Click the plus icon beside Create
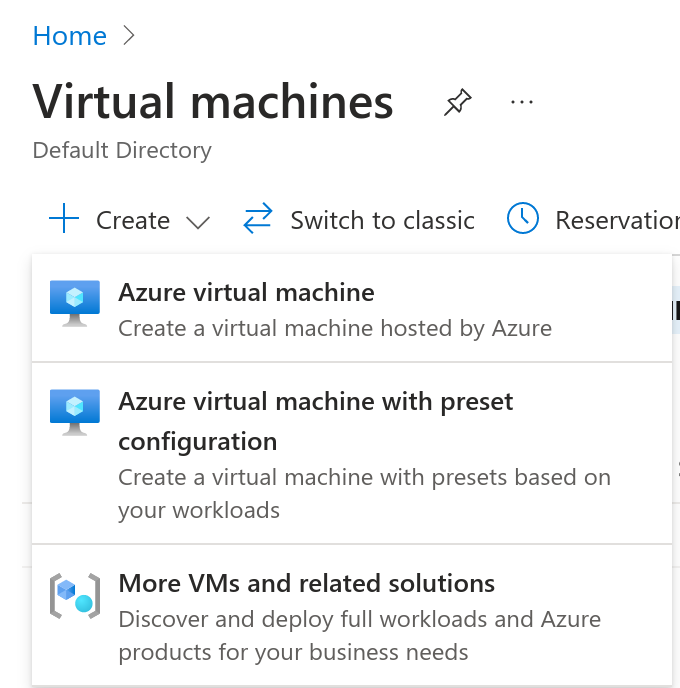 tap(64, 218)
